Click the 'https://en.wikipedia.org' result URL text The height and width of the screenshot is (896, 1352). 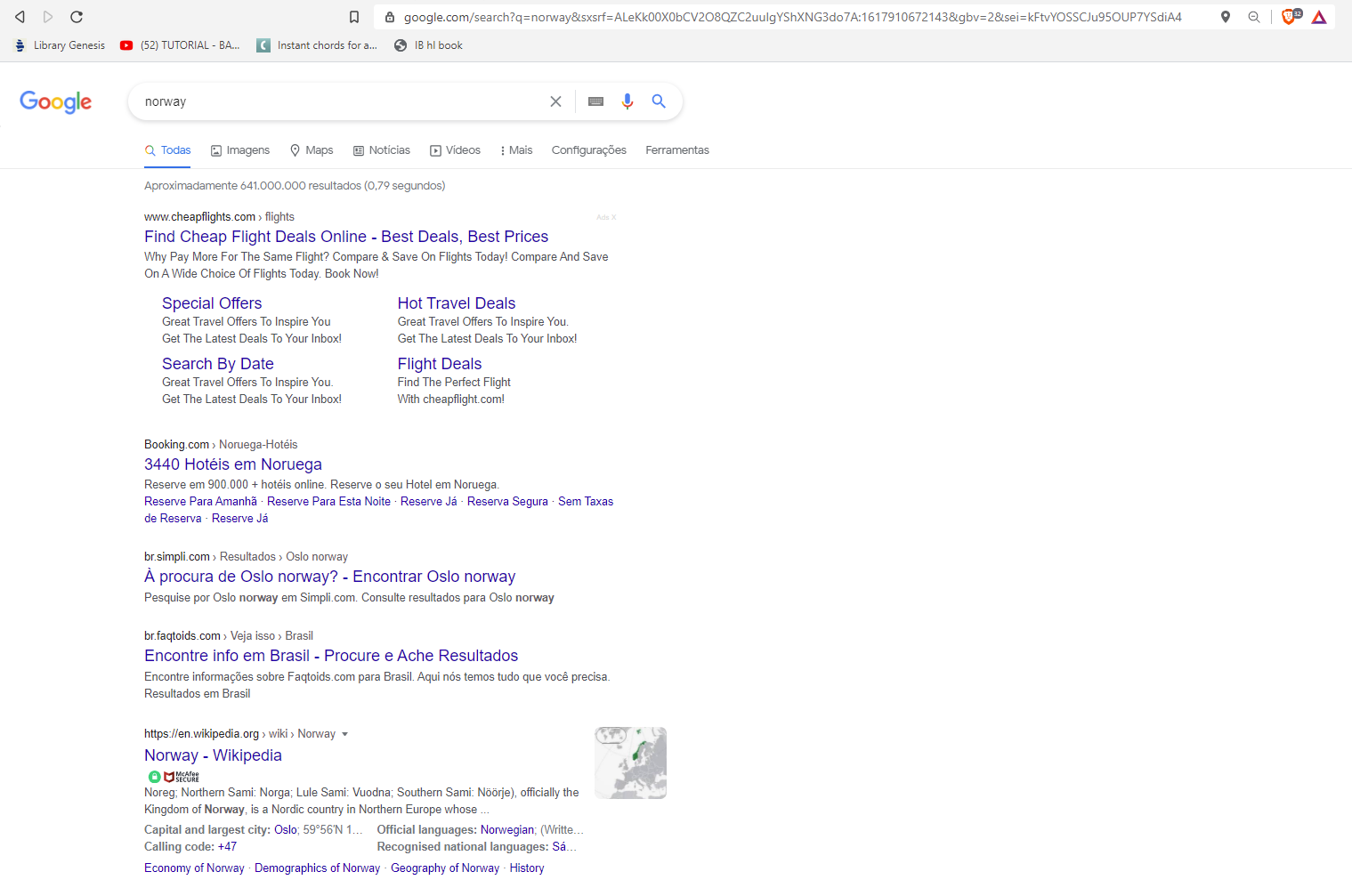(x=201, y=734)
